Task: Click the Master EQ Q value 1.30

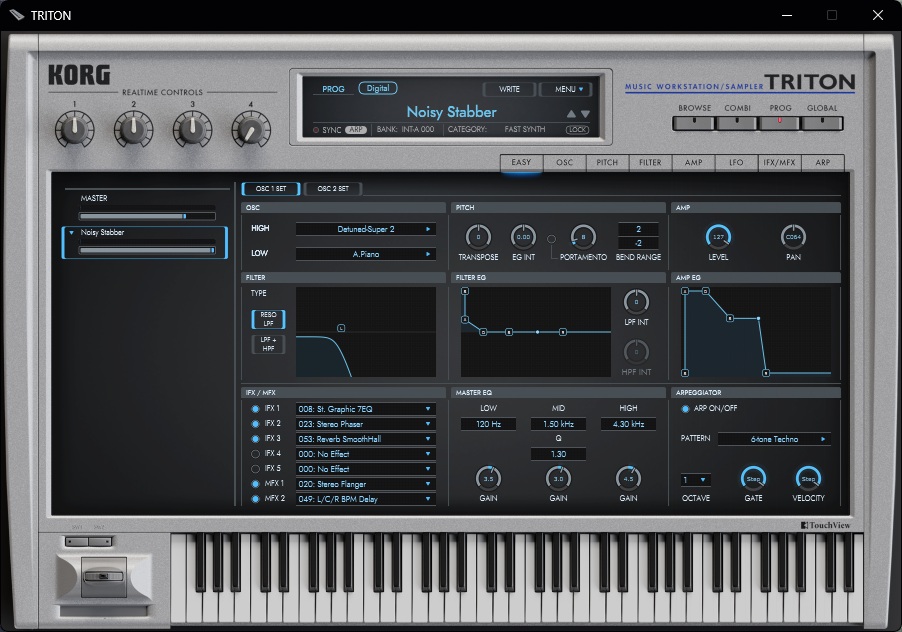Action: 558,454
